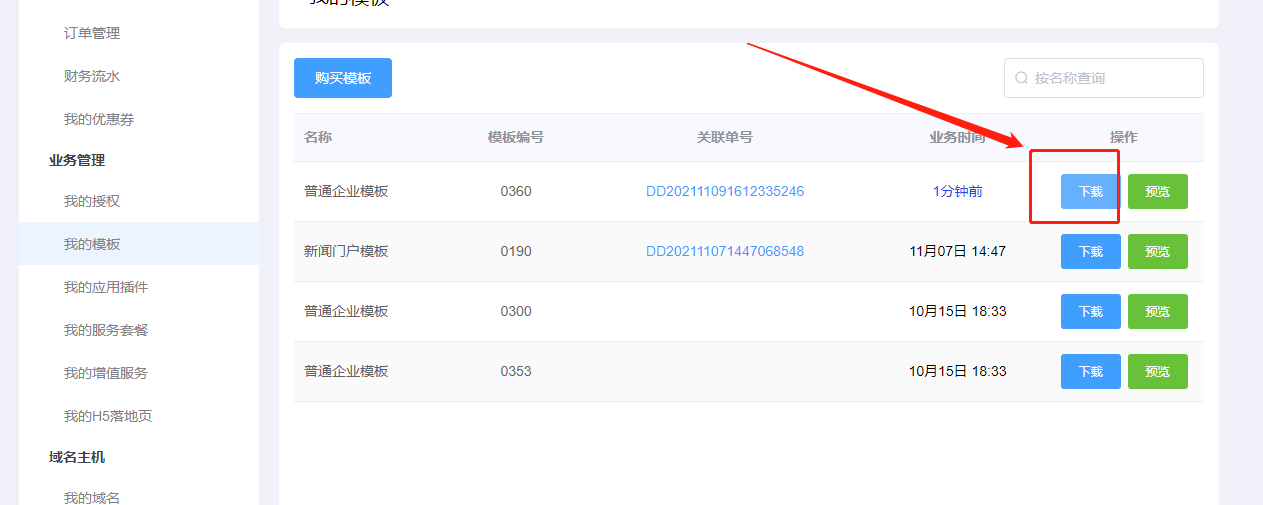Open 我的优惠券 menu item
The height and width of the screenshot is (505, 1263).
pyautogui.click(x=99, y=119)
